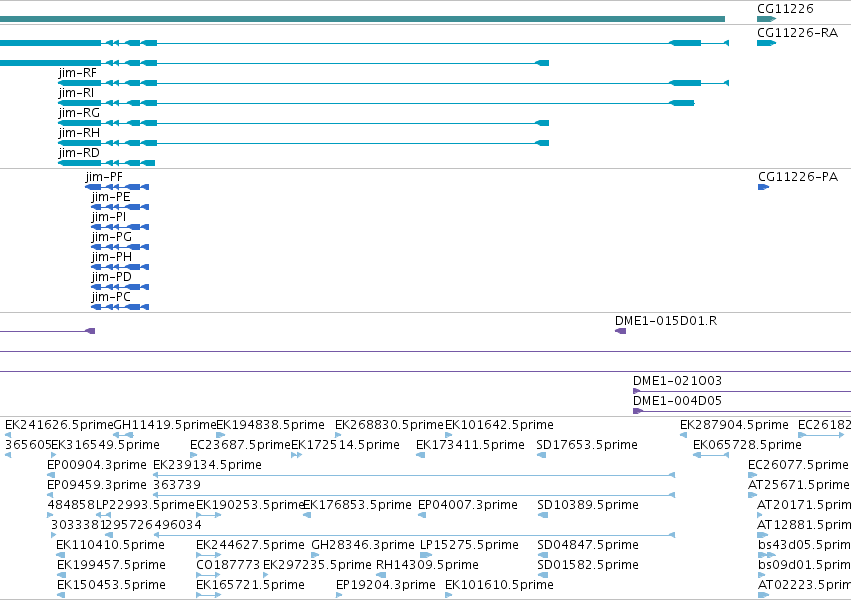Click the EK150453.5prime EST label
Screen dimensions: 851x600
tap(111, 585)
